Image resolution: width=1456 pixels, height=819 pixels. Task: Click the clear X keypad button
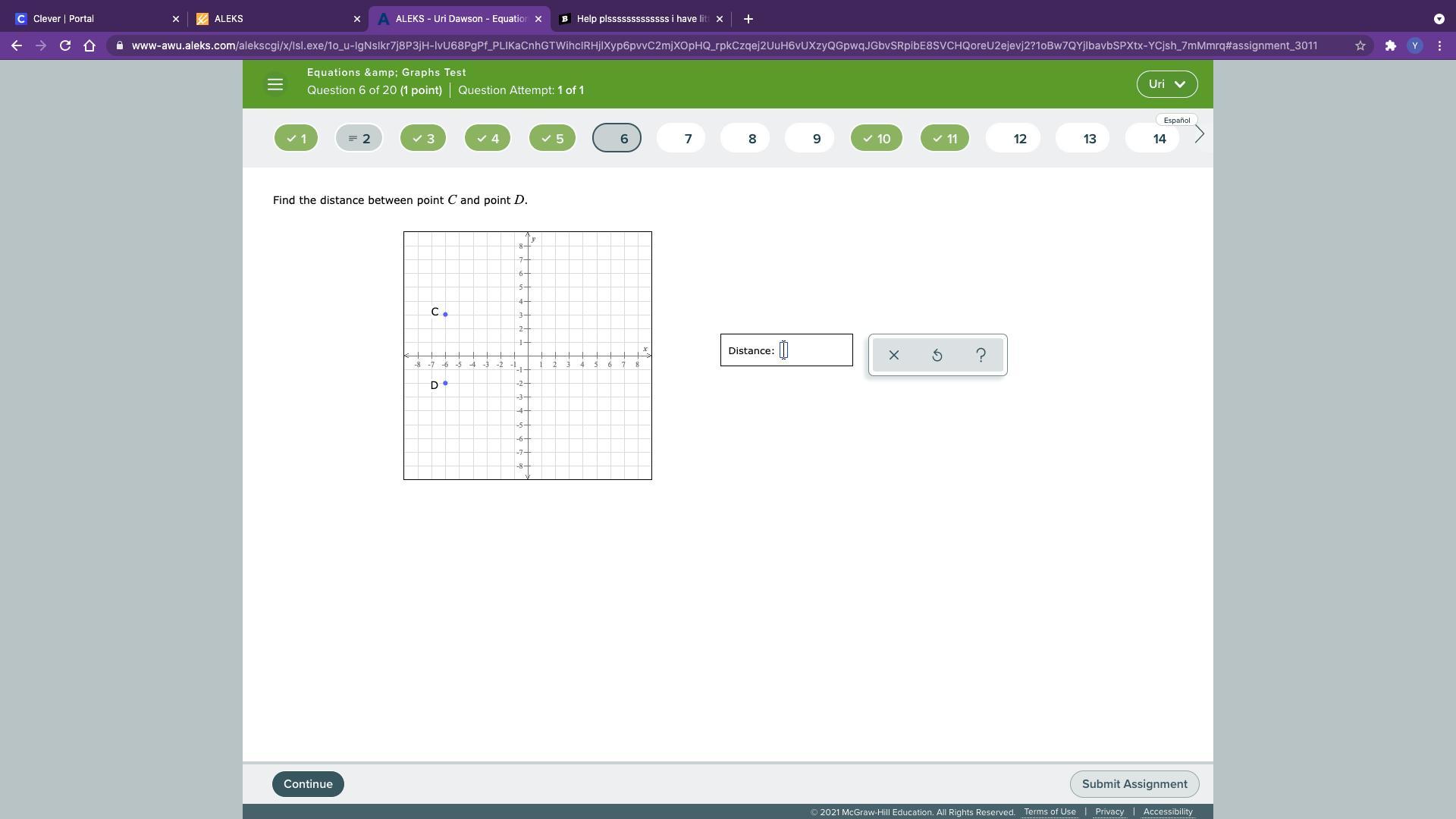point(893,355)
